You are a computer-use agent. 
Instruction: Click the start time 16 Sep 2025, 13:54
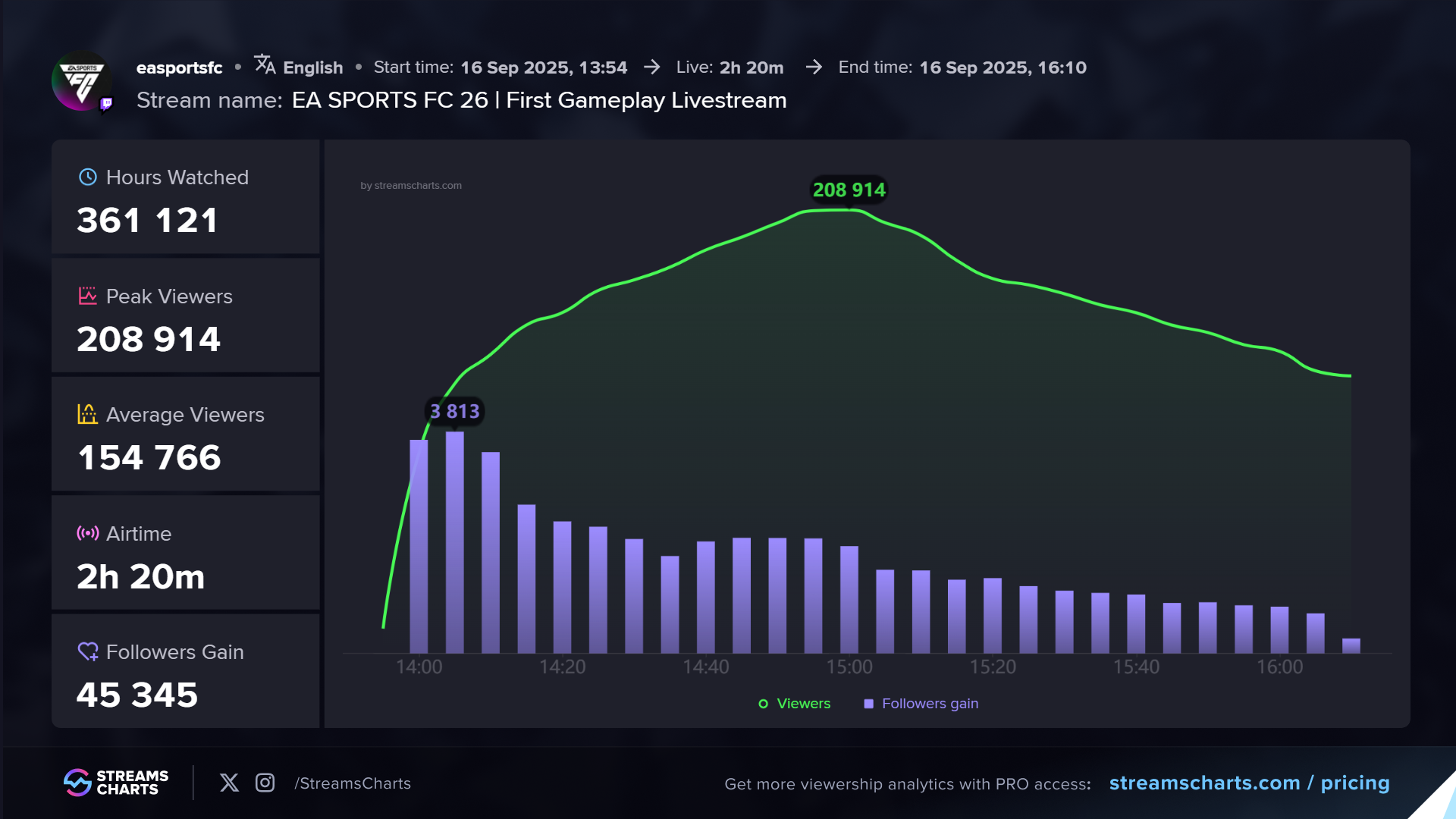pos(544,67)
